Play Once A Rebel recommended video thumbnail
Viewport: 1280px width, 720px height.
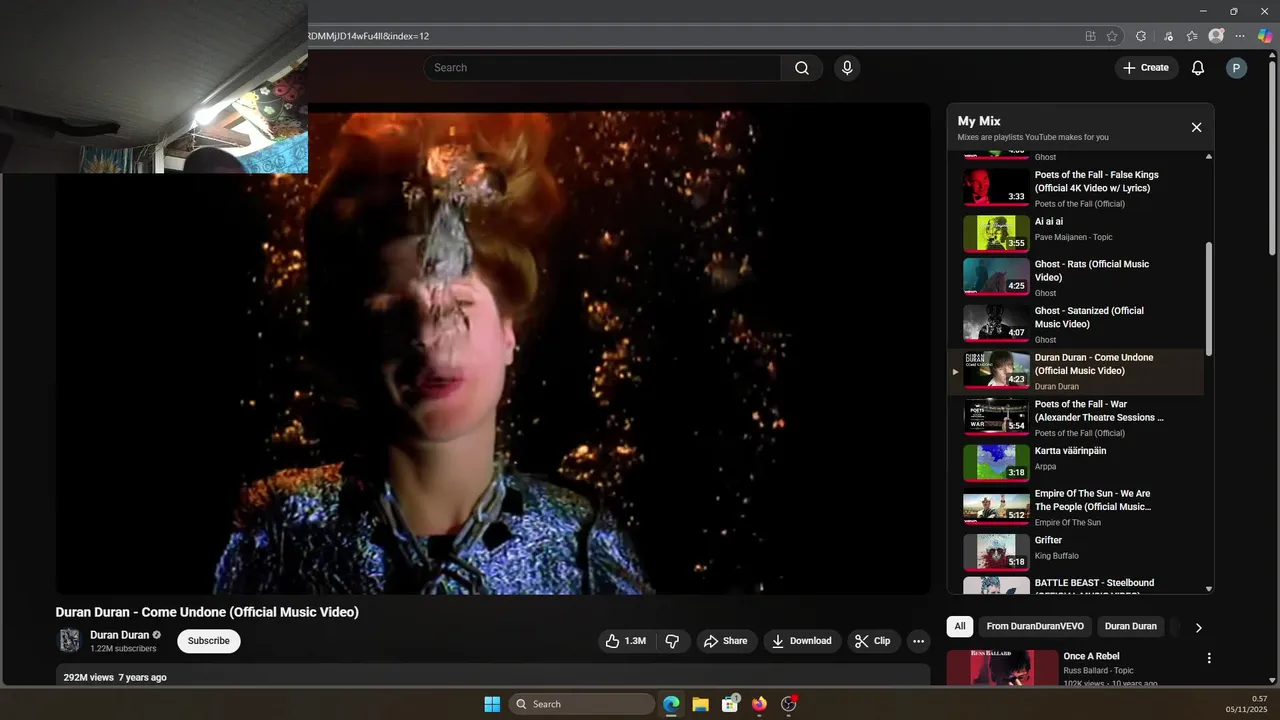click(1002, 668)
